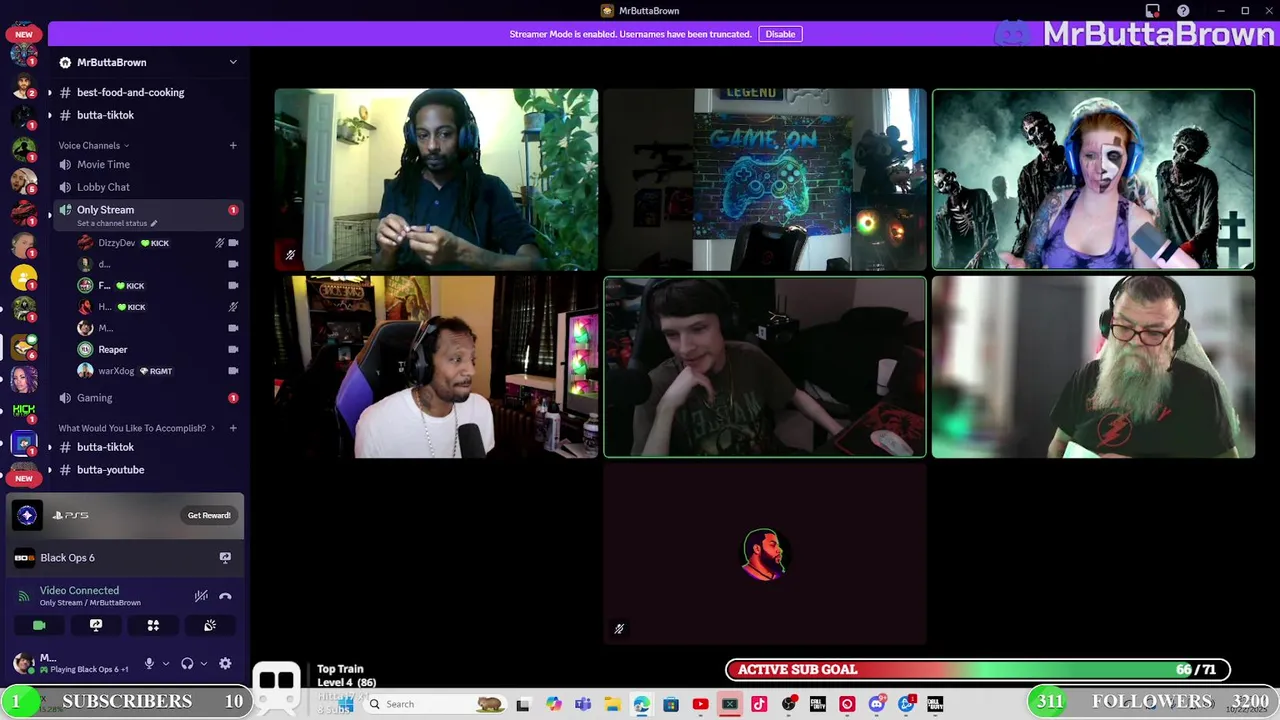
Task: Deafen with the headphones button
Action: pyautogui.click(x=187, y=663)
